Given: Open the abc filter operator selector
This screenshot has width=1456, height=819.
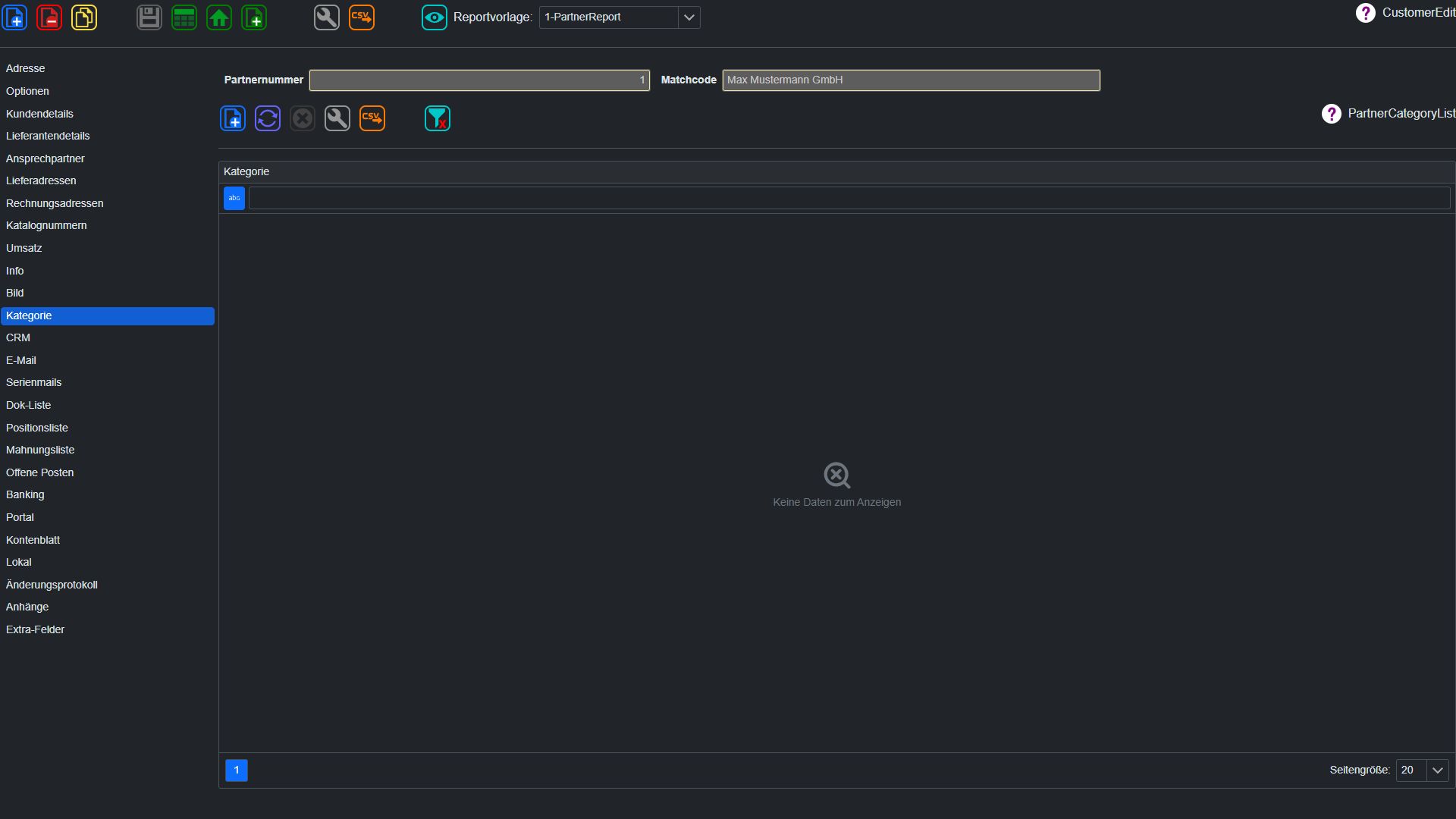Looking at the screenshot, I should [234, 198].
